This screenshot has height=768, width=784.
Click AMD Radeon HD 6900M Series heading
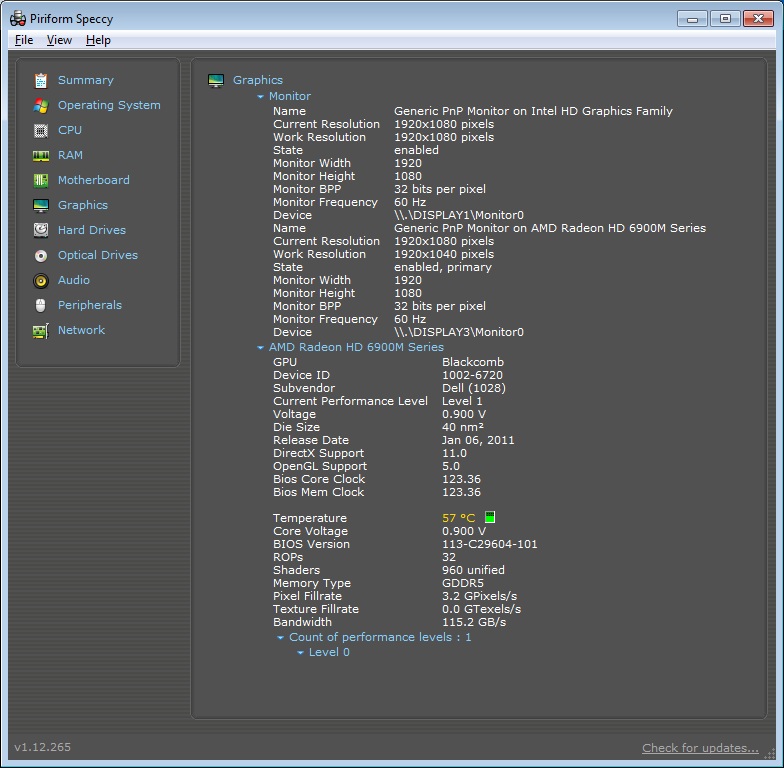click(x=356, y=347)
